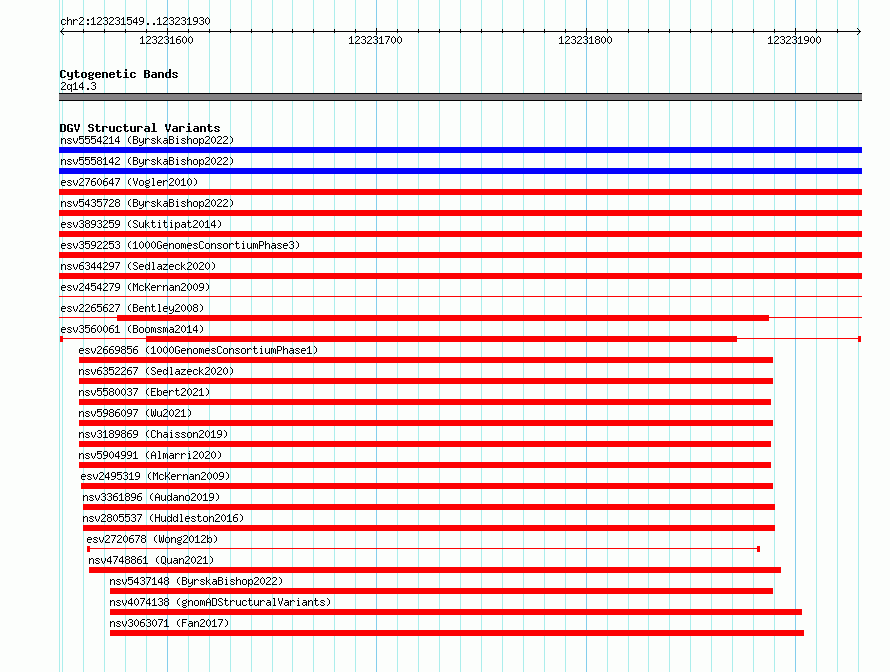Select the 2q14.3 band label
This screenshot has height=672, width=890.
click(x=78, y=86)
